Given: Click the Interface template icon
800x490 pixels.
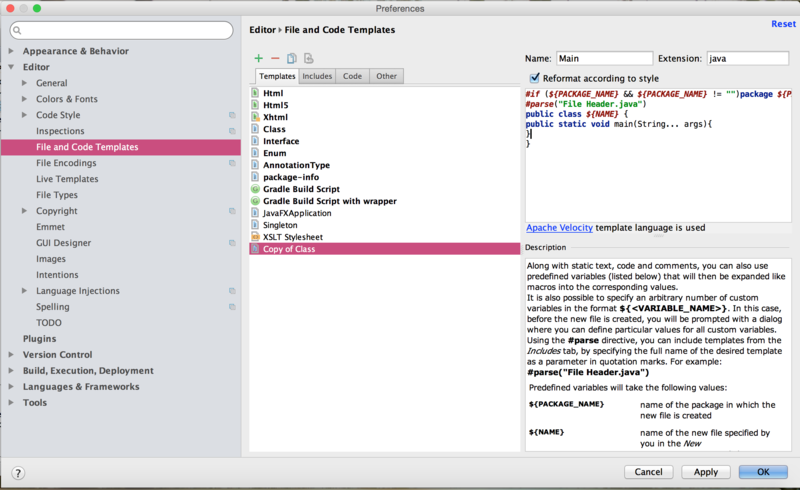Looking at the screenshot, I should (x=255, y=141).
